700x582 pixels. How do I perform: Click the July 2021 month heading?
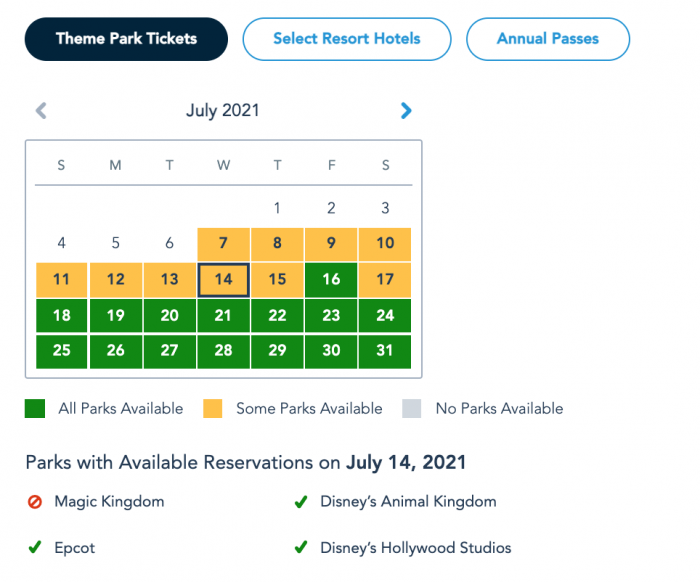click(x=223, y=111)
